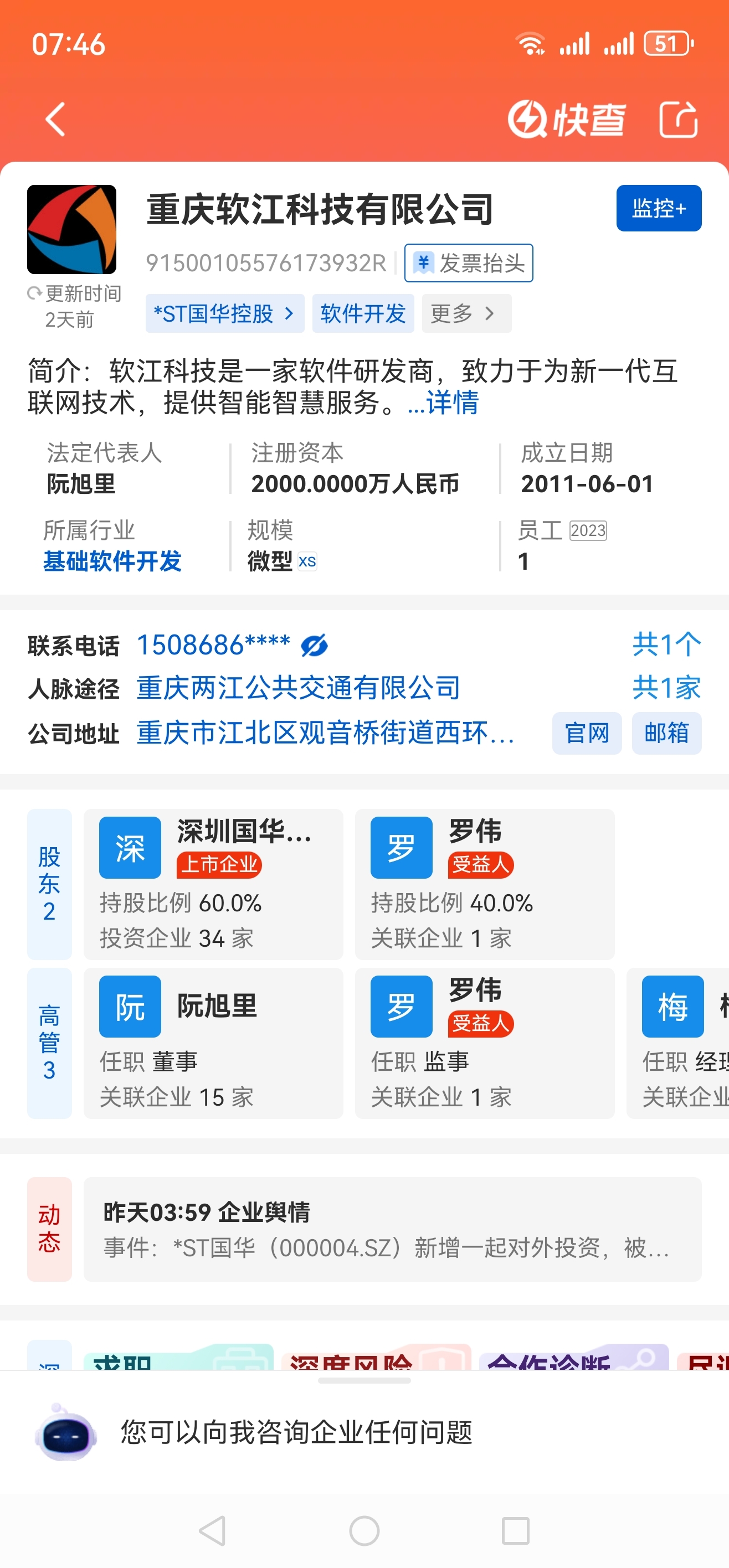Tap Android back navigation button
729x1568 pixels.
pos(213,1530)
